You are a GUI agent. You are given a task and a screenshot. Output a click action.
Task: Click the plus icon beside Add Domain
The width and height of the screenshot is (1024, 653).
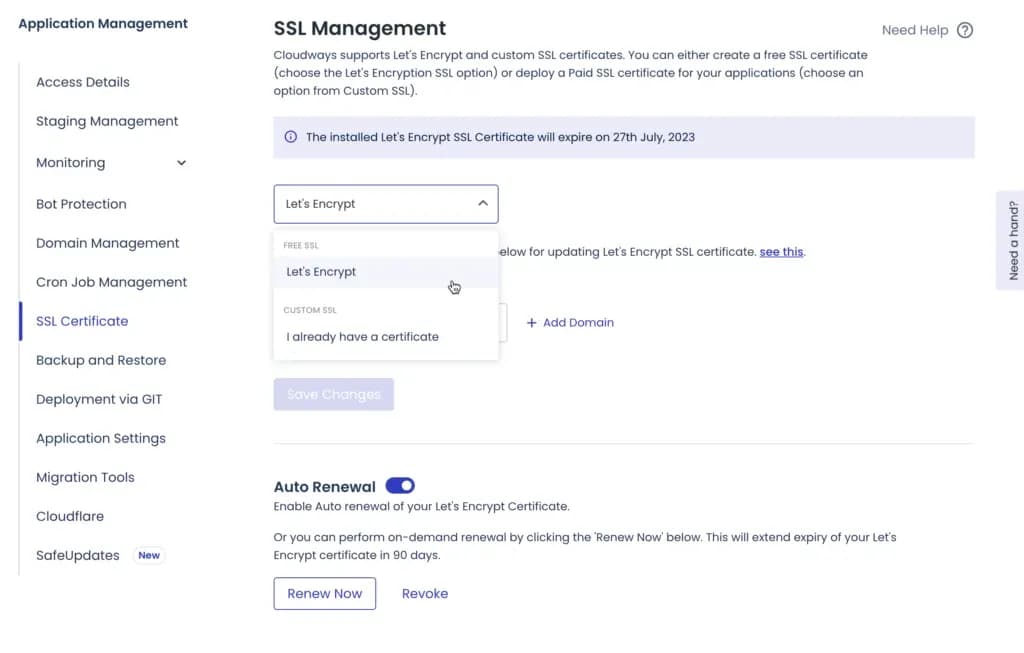tap(532, 323)
